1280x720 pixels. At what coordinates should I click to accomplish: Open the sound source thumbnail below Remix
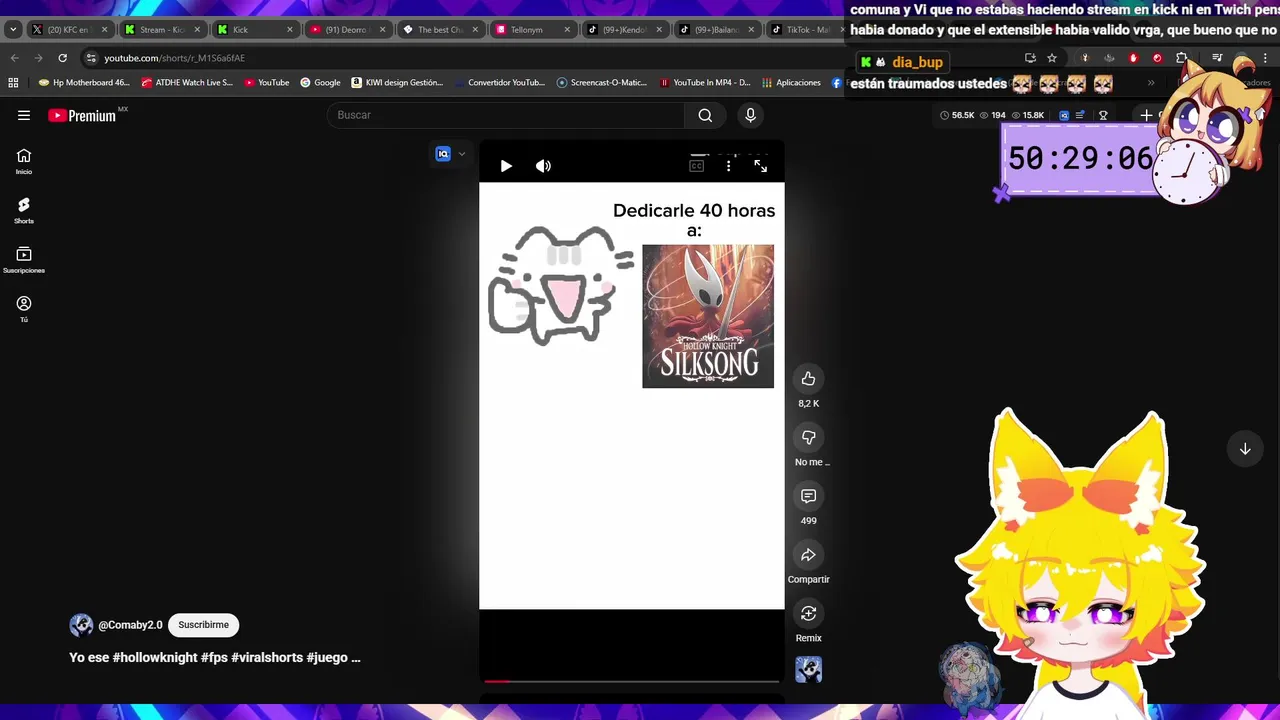pyautogui.click(x=808, y=670)
